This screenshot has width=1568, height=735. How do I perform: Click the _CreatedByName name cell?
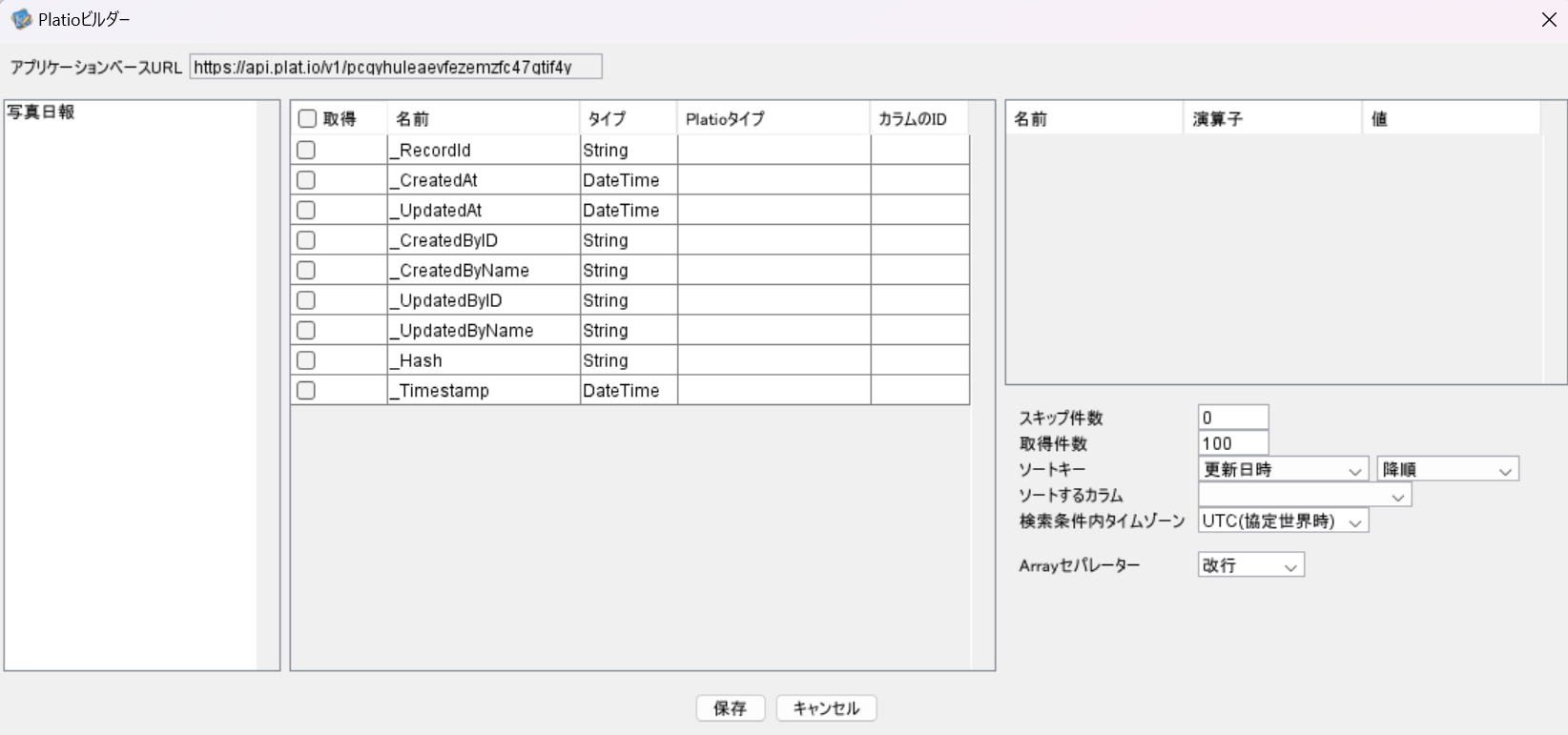point(484,270)
